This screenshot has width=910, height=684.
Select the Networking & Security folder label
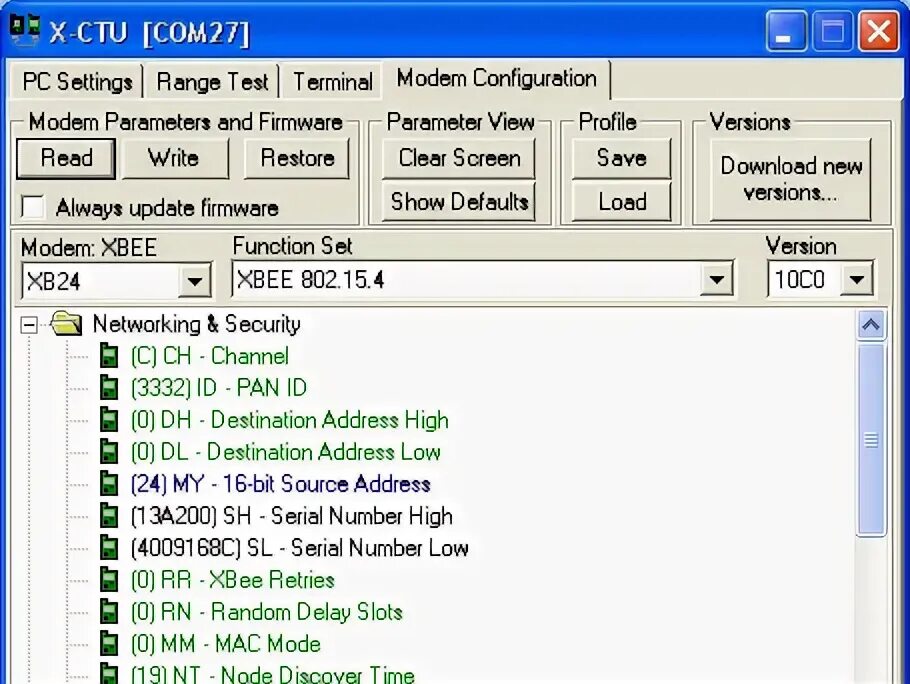click(x=197, y=324)
